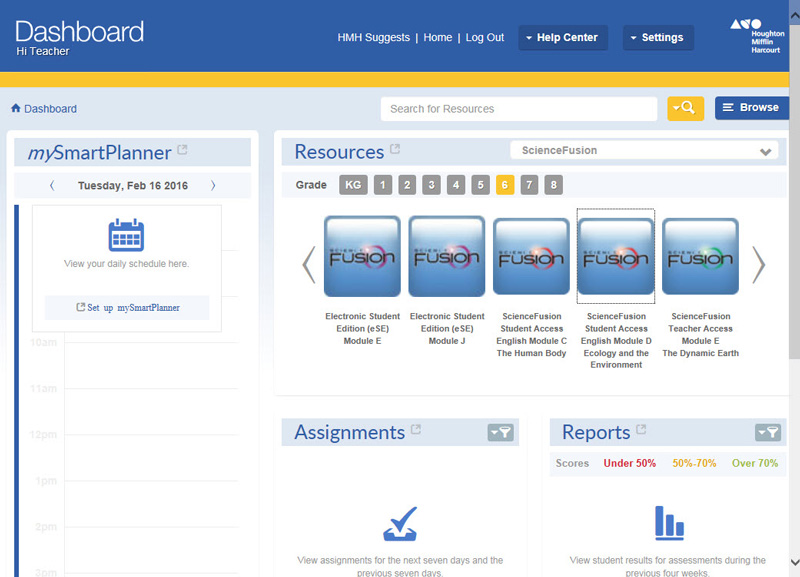Click the yellow search magnifier button
Viewport: 800px width, 577px height.
point(686,108)
